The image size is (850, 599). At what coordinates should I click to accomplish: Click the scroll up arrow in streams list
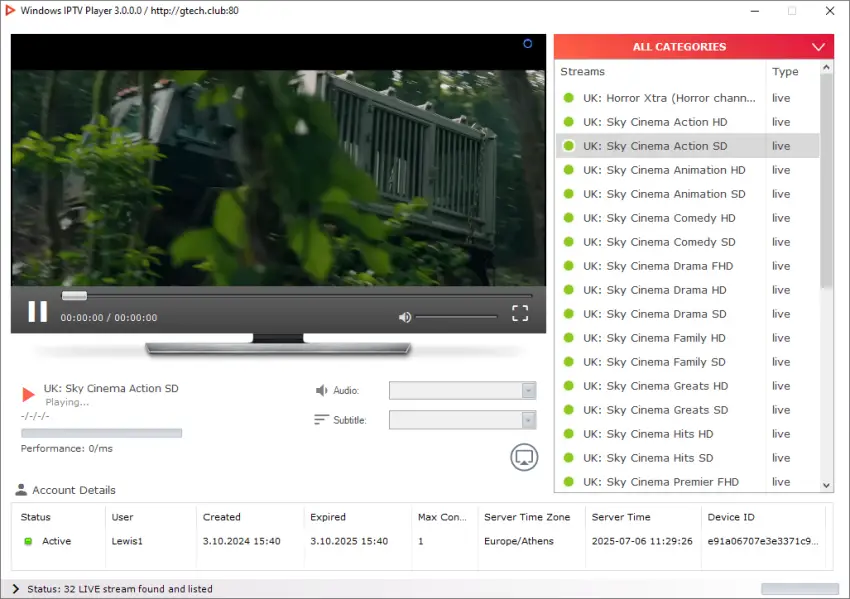coord(826,67)
